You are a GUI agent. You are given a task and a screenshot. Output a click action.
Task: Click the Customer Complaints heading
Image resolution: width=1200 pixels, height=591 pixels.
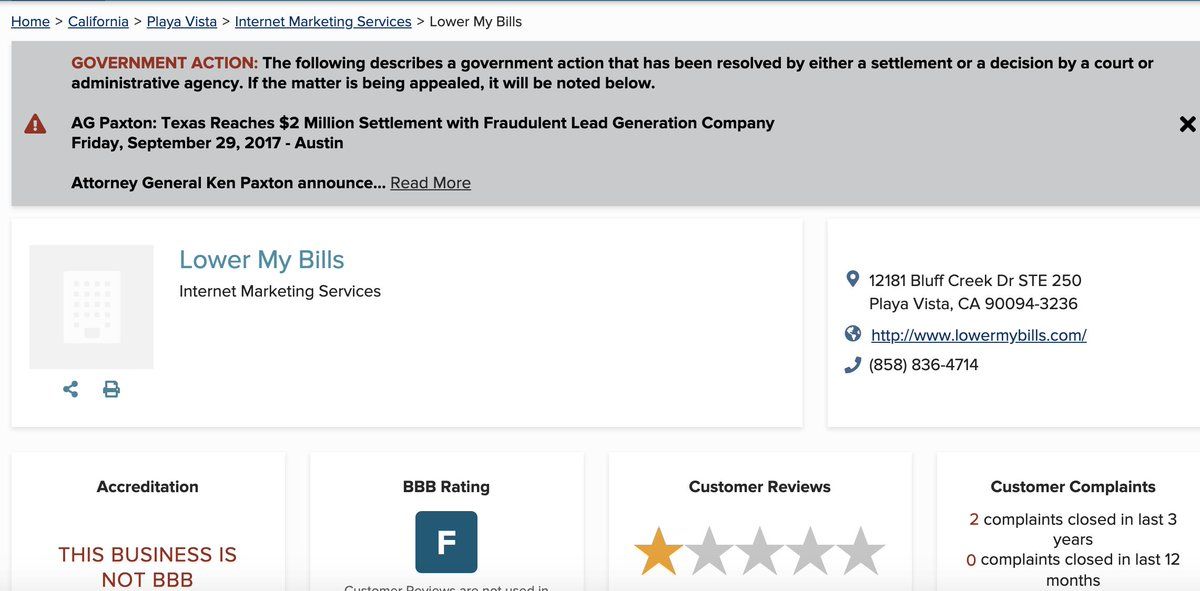[1072, 487]
